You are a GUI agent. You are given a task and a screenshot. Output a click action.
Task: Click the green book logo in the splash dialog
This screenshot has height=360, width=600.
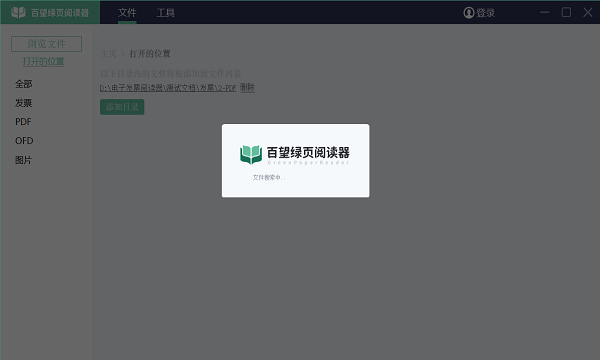251,155
